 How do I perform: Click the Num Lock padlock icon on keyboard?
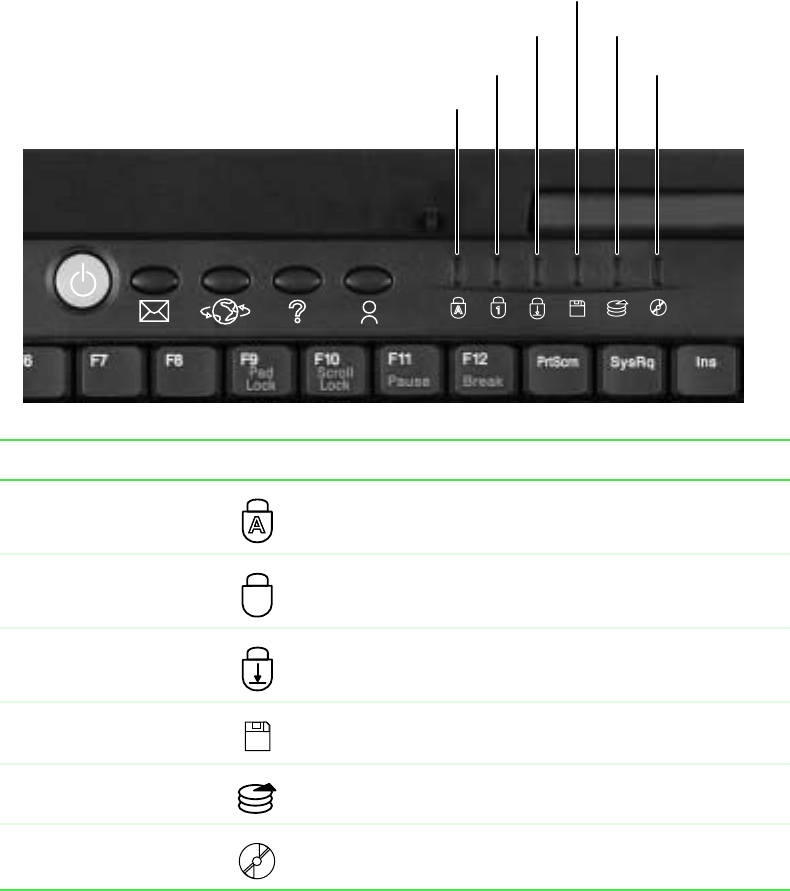pos(498,308)
